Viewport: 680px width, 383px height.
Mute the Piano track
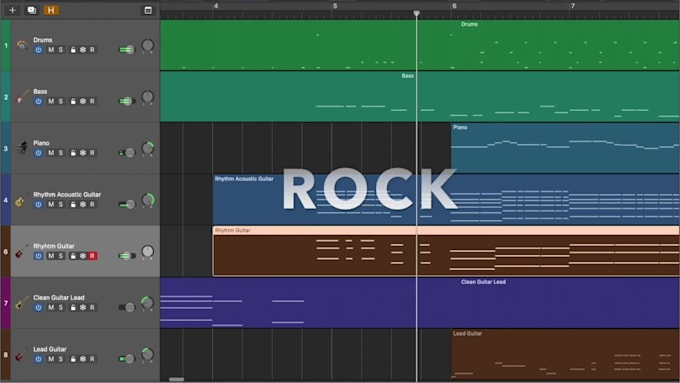click(51, 153)
